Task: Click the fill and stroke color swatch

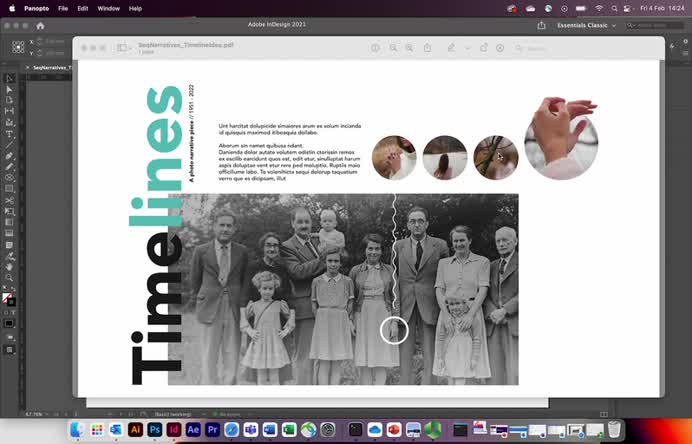Action: (x=9, y=298)
